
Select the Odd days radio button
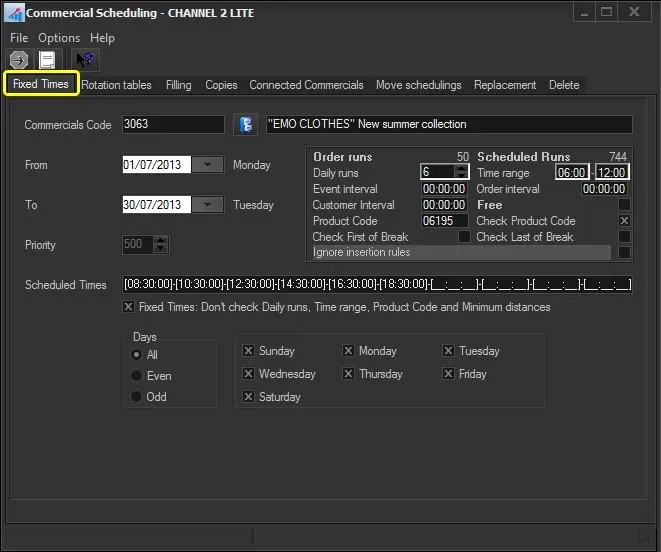pos(137,397)
